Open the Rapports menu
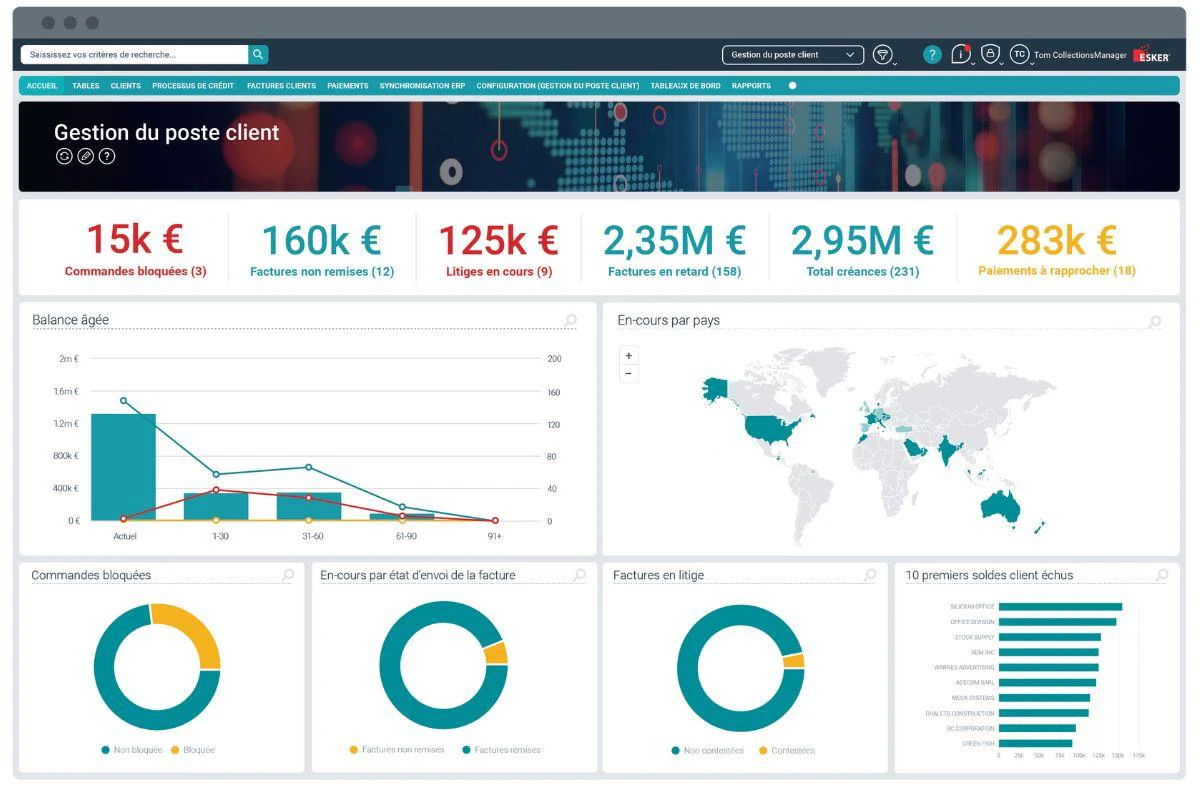Image resolution: width=1200 pixels, height=800 pixels. [751, 86]
